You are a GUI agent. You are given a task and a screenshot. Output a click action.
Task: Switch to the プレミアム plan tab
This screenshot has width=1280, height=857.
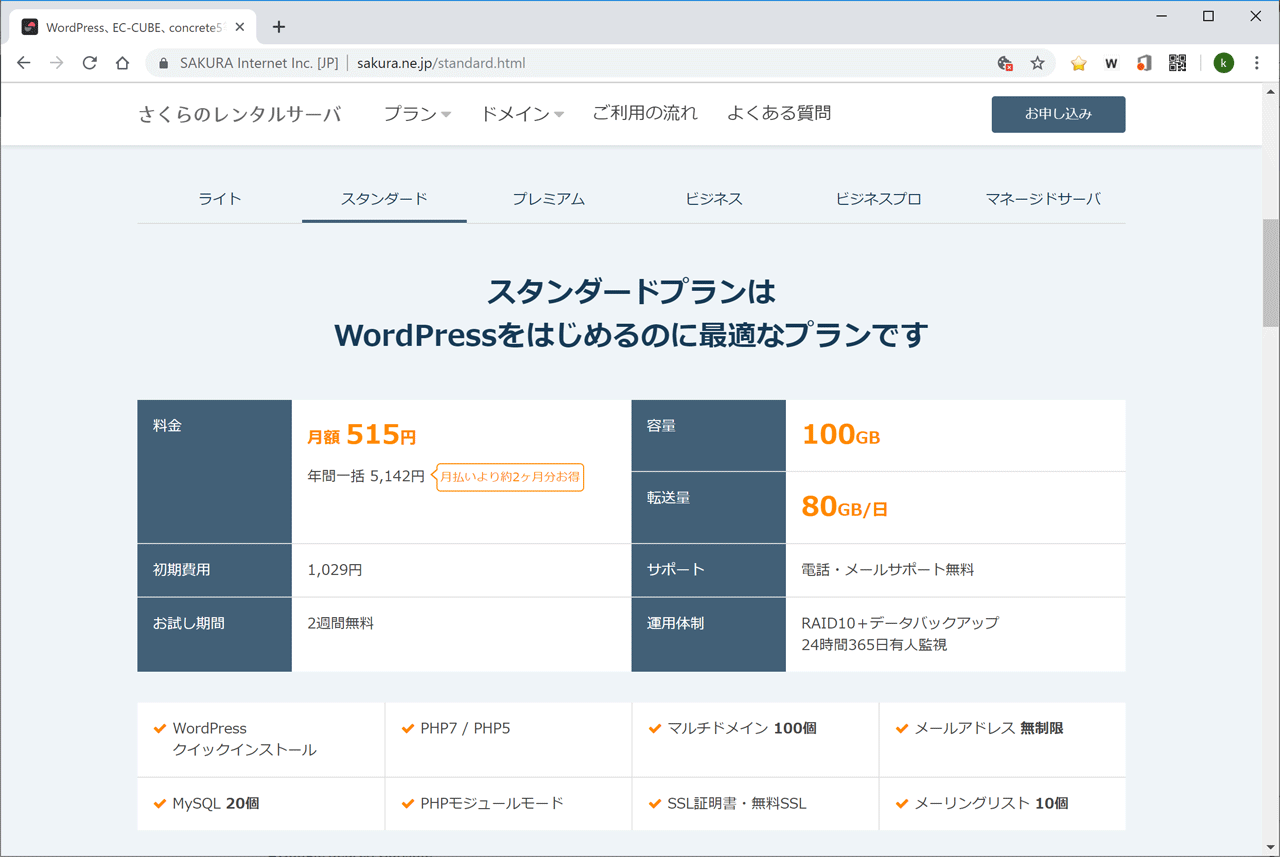pos(549,199)
